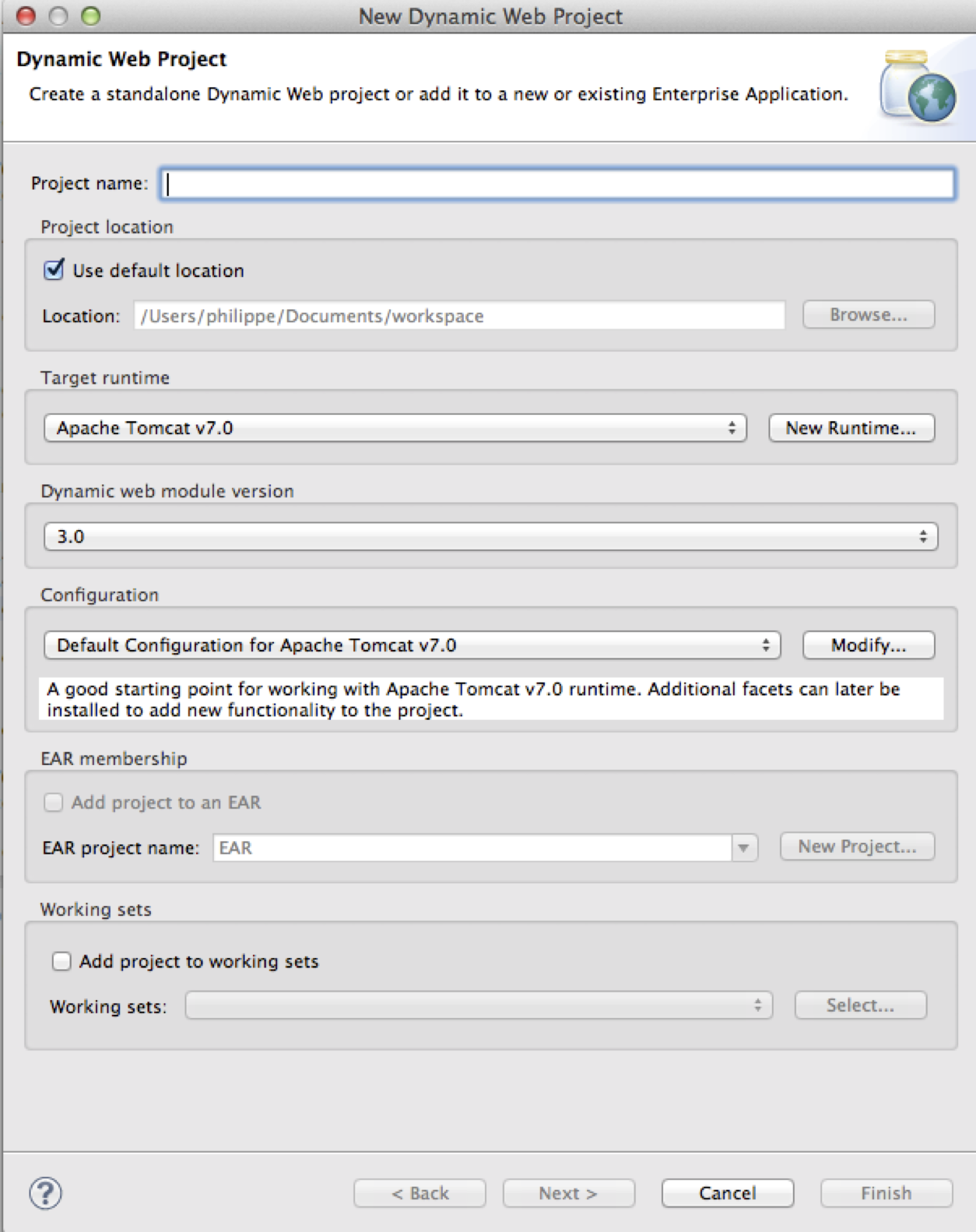Expand the Configuration dropdown list
Screen dimensions: 976x1232
[413, 645]
